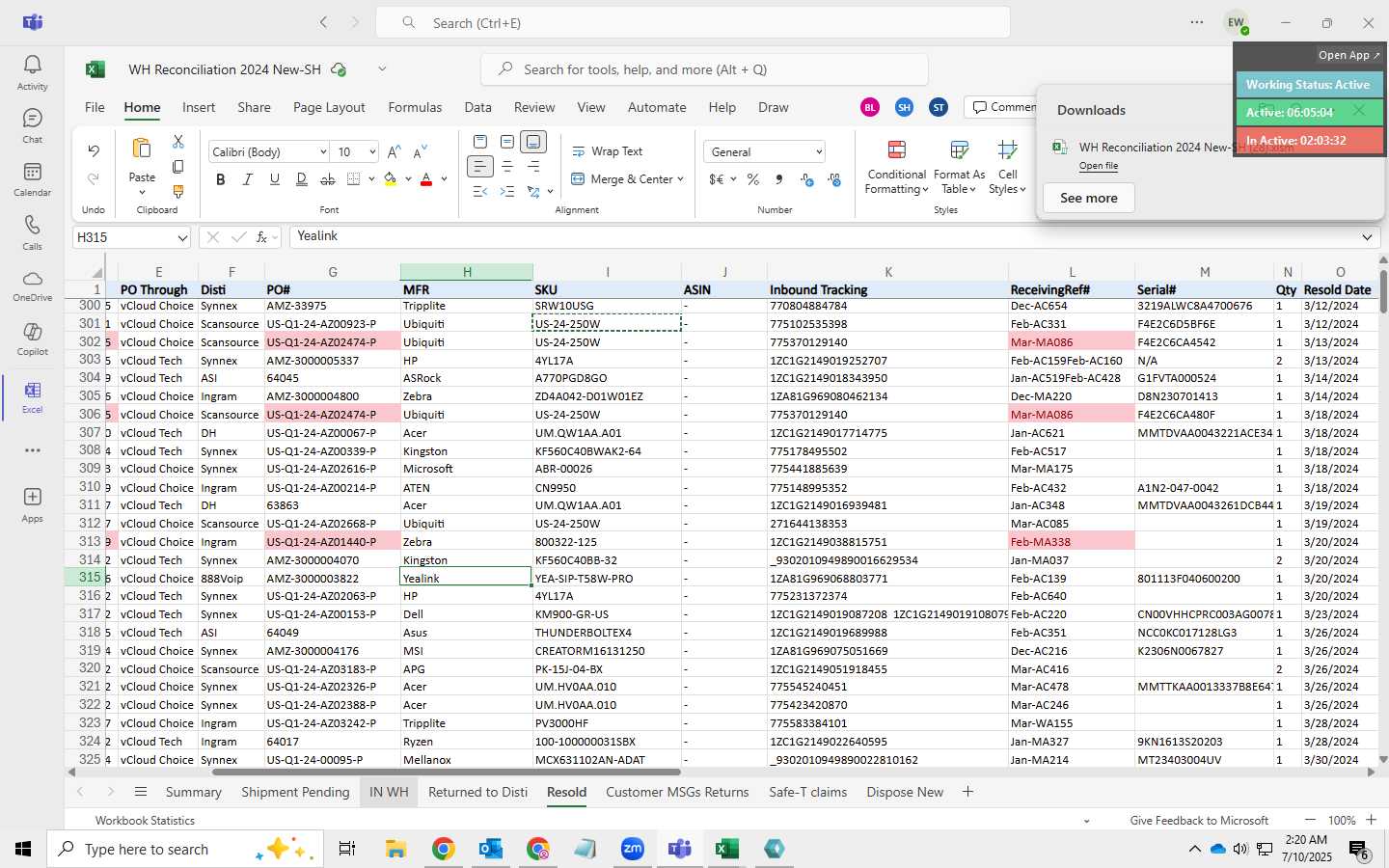Open Apps in Teams sidebar
This screenshot has height=868, width=1389.
pos(32,504)
